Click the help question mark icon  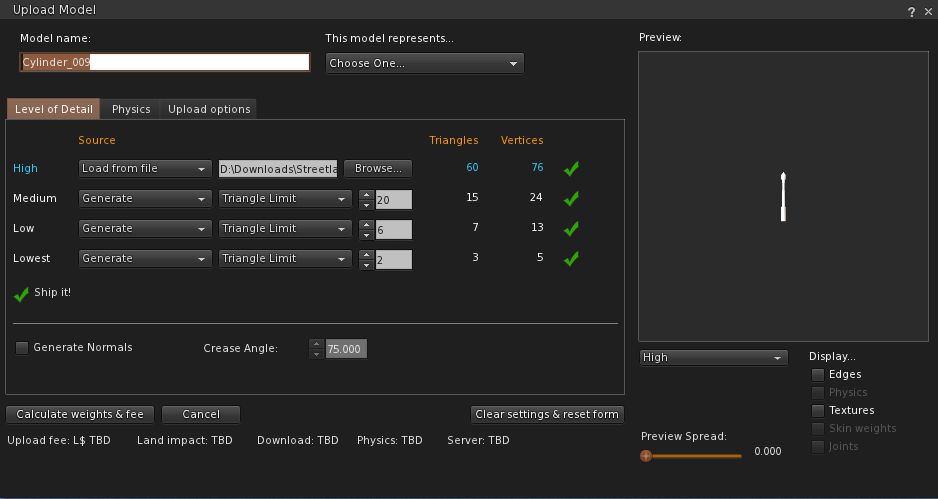[911, 12]
